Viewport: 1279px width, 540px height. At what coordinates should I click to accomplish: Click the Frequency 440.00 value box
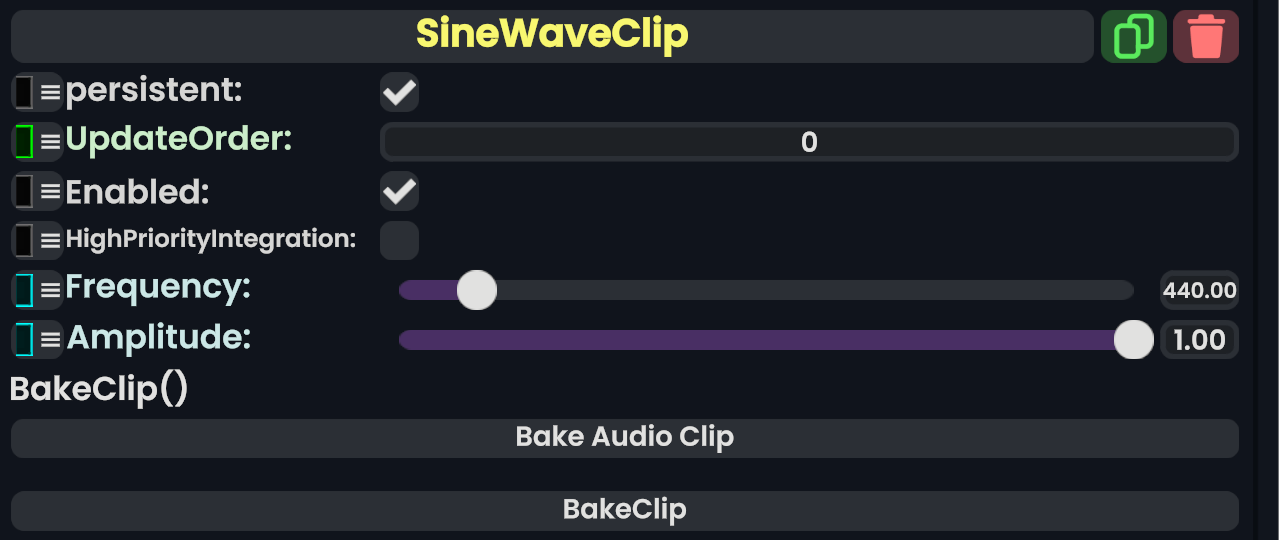pos(1199,291)
